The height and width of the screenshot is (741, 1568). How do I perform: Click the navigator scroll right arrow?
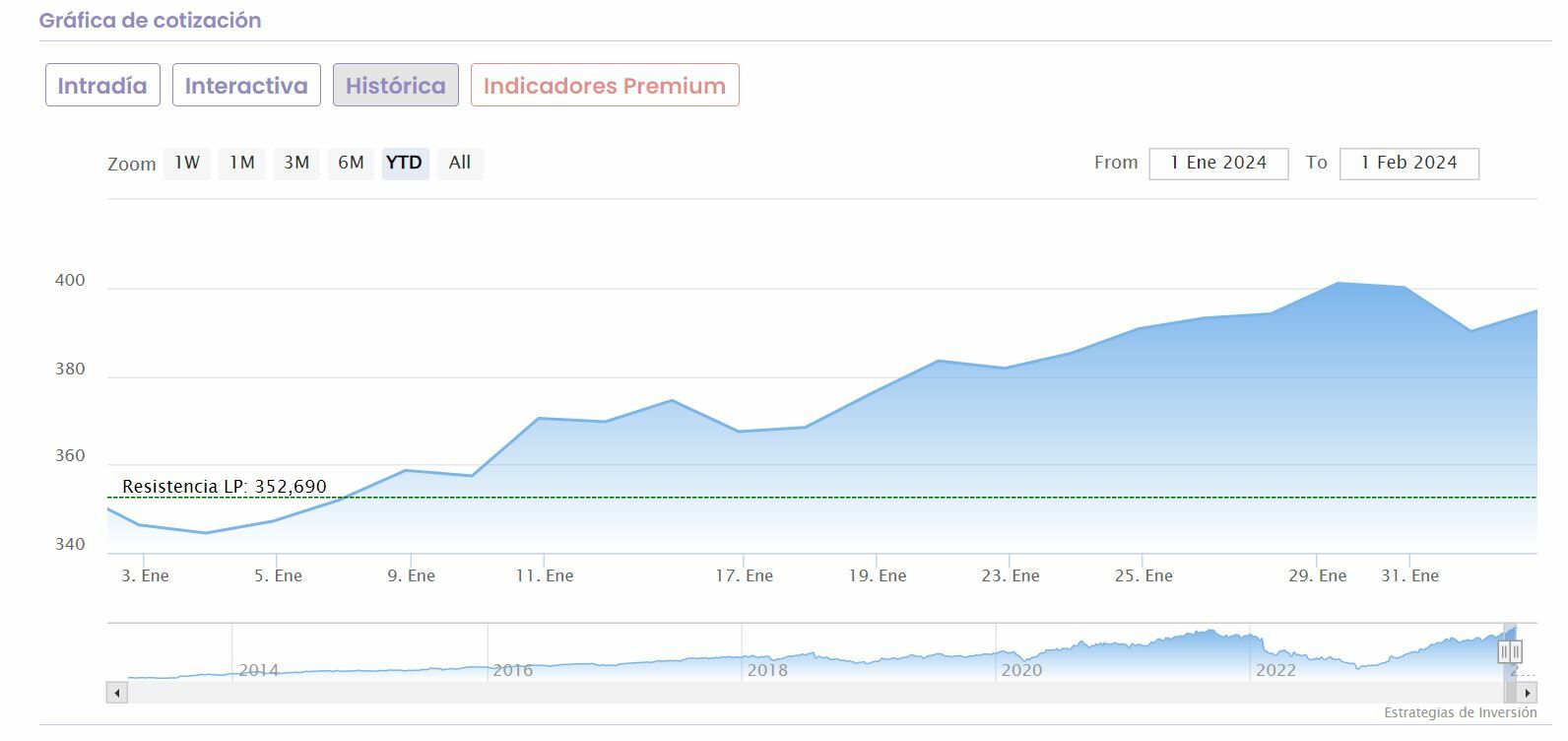tap(1528, 693)
